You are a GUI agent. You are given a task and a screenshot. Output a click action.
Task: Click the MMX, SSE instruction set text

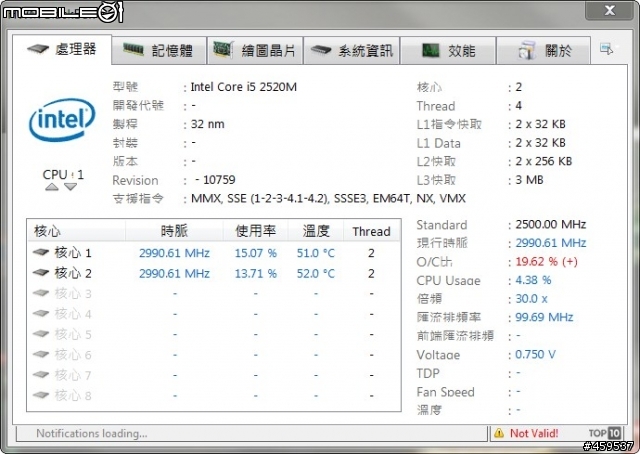pyautogui.click(x=329, y=198)
